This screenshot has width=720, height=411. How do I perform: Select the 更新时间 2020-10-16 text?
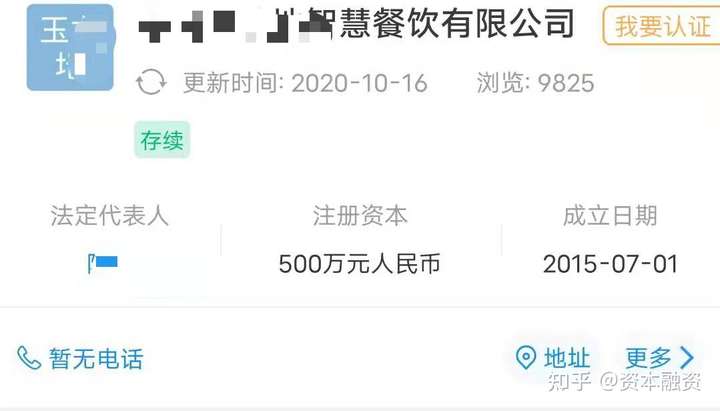(x=305, y=83)
